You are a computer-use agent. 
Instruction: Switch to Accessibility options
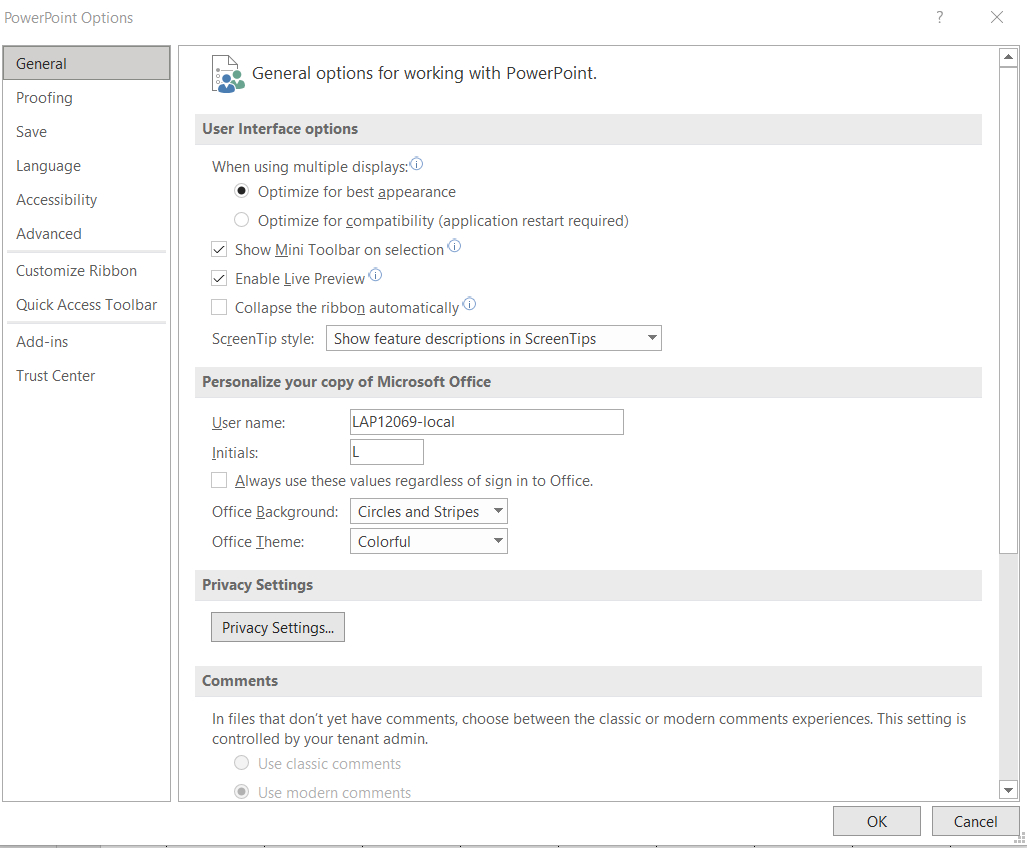(86, 200)
